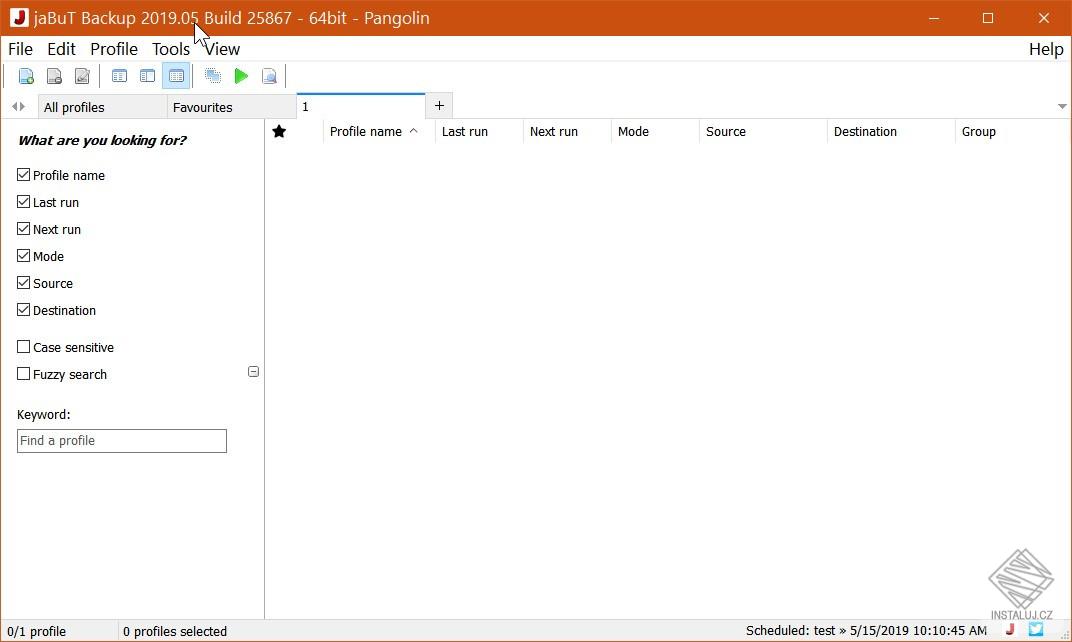Click the new profile icon with green plus
Image resolution: width=1072 pixels, height=642 pixels.
point(26,76)
